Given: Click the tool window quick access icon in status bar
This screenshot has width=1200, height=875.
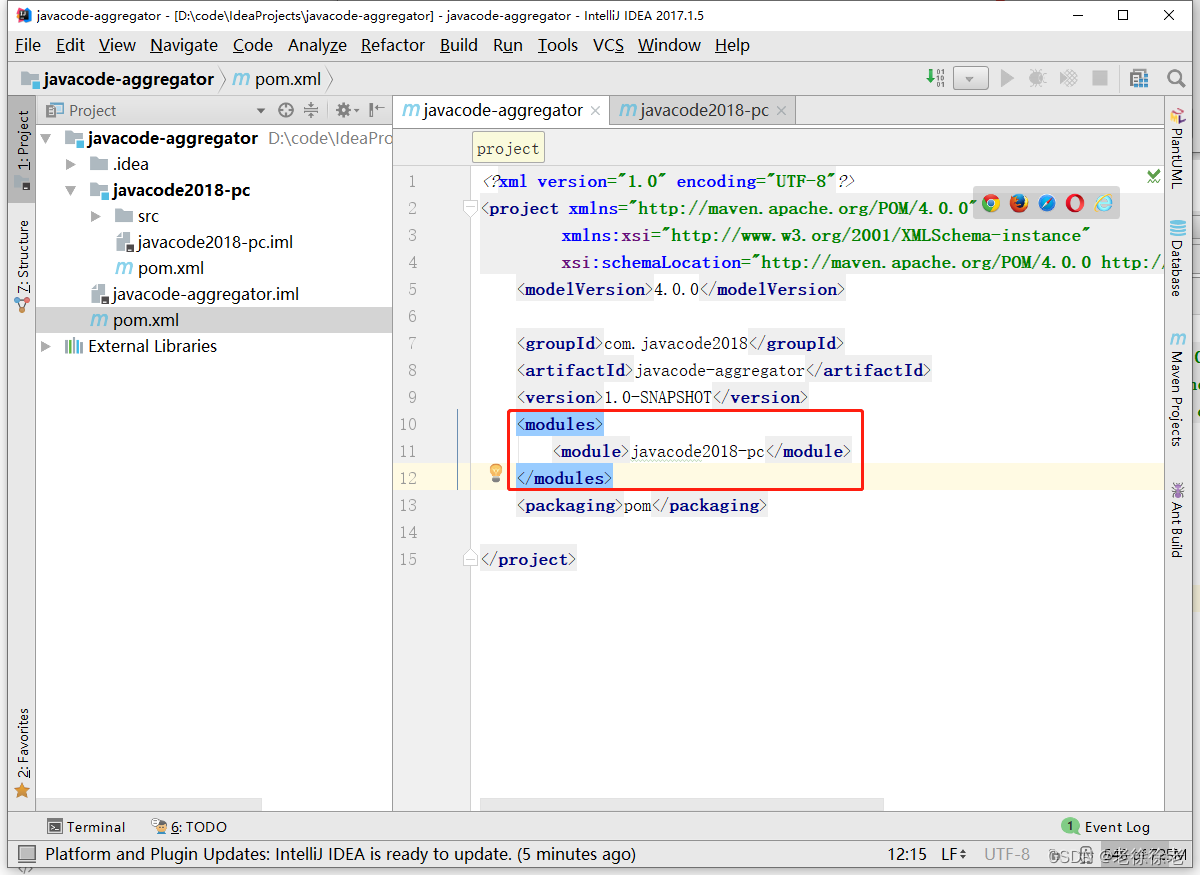Looking at the screenshot, I should click(x=26, y=854).
